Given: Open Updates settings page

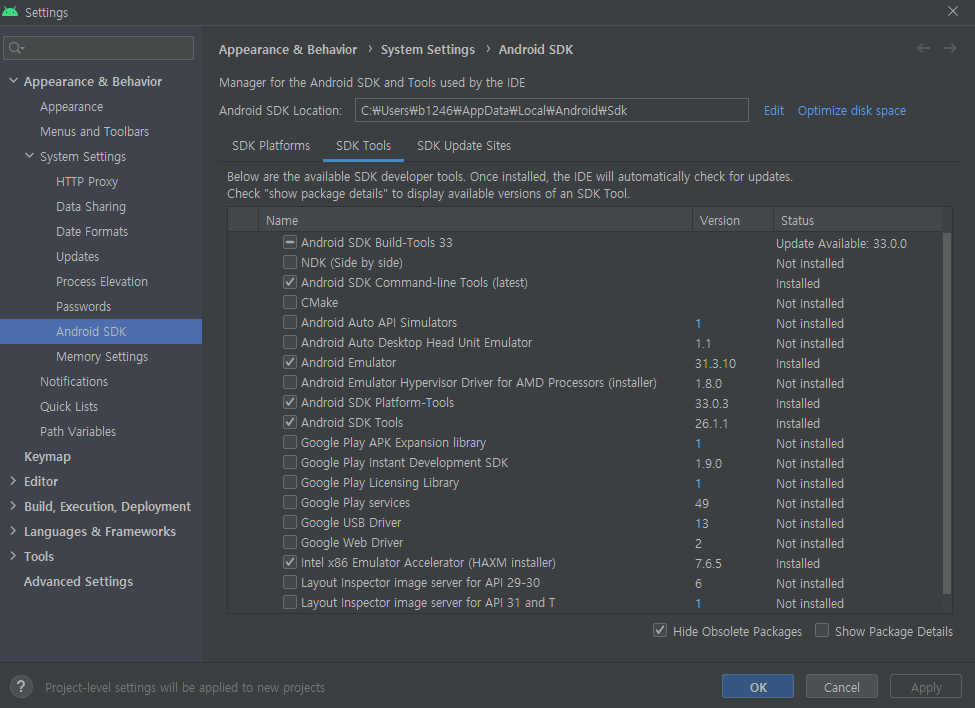Looking at the screenshot, I should 77,256.
